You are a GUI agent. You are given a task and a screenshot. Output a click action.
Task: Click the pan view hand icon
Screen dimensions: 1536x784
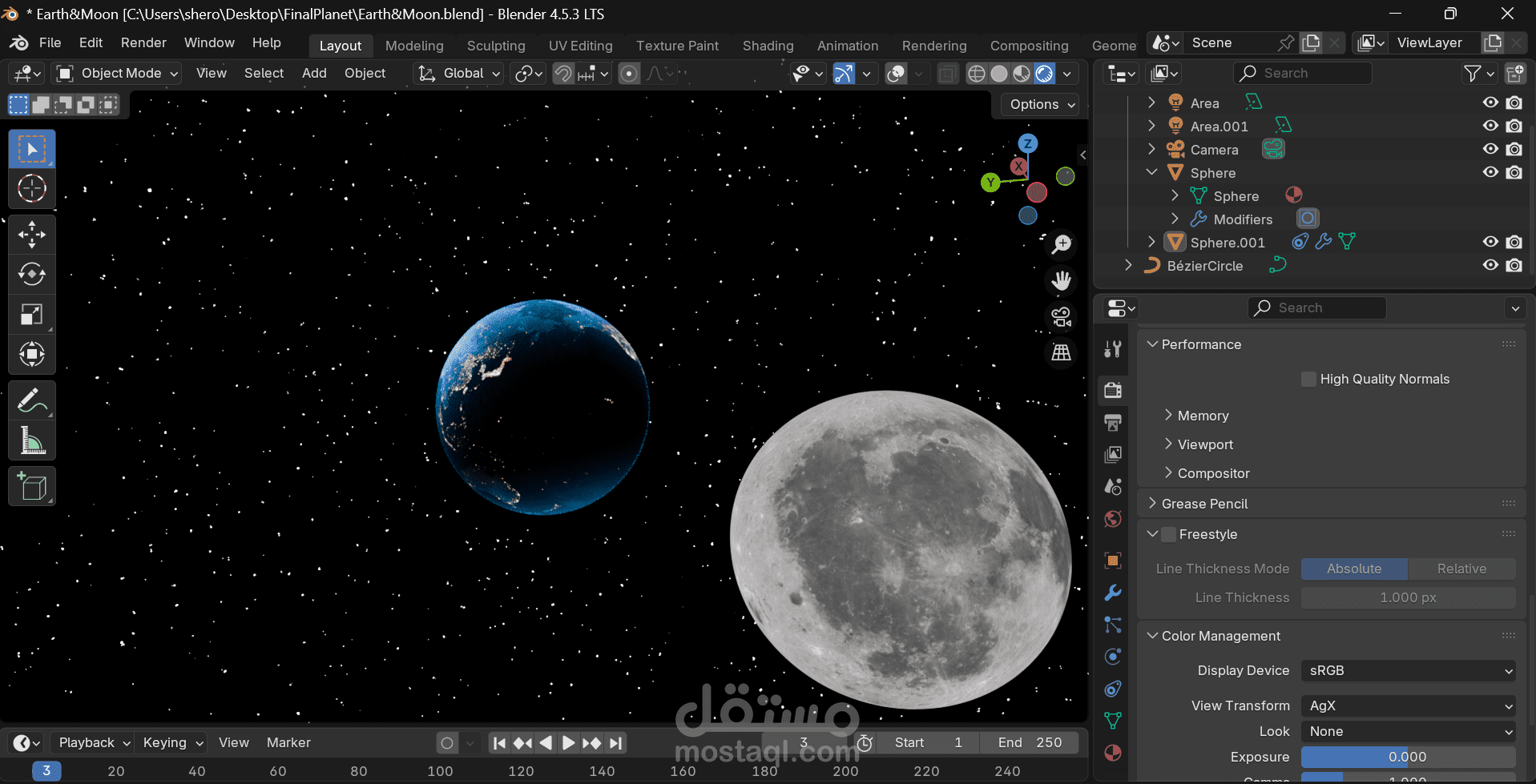1062,280
